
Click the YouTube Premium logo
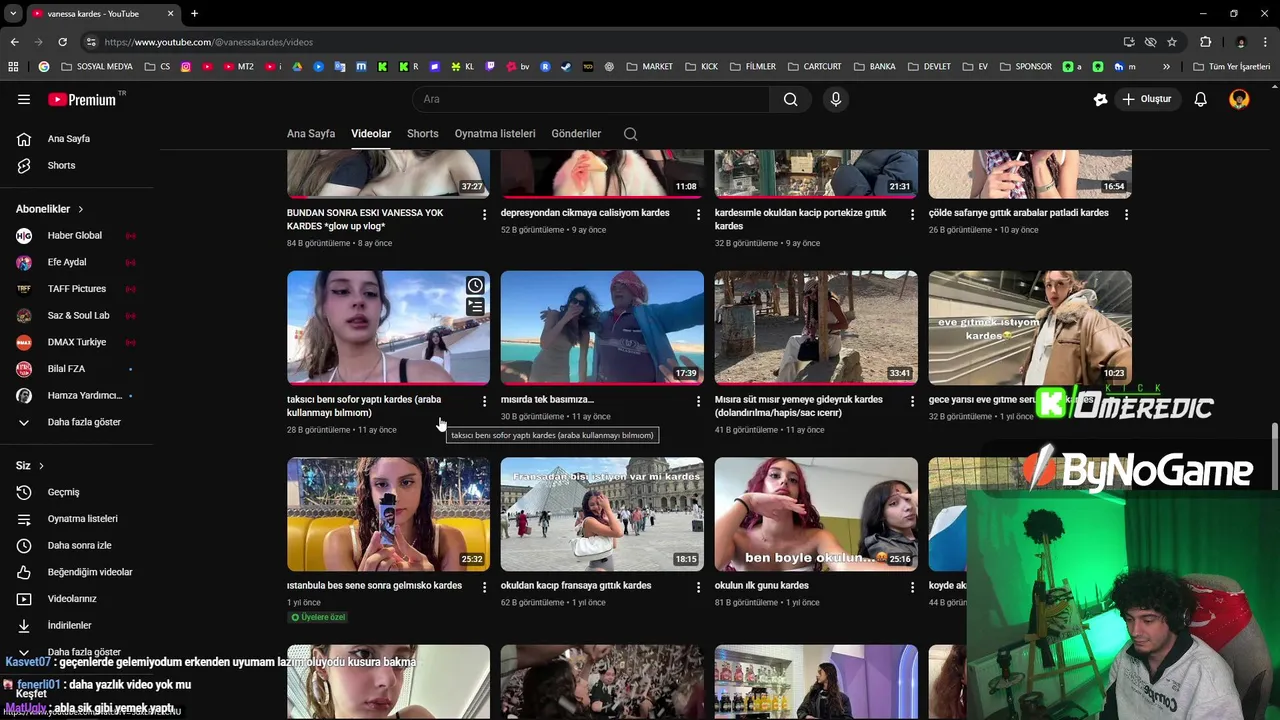click(x=83, y=99)
